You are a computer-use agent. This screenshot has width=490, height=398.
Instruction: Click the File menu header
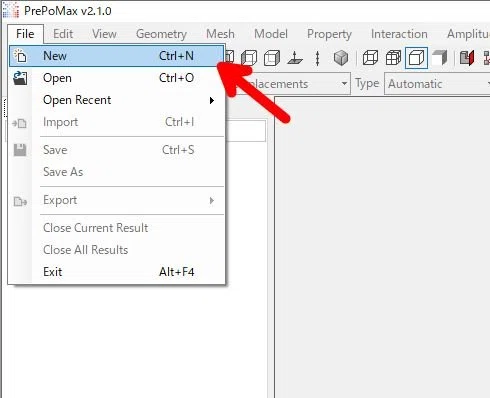click(25, 34)
